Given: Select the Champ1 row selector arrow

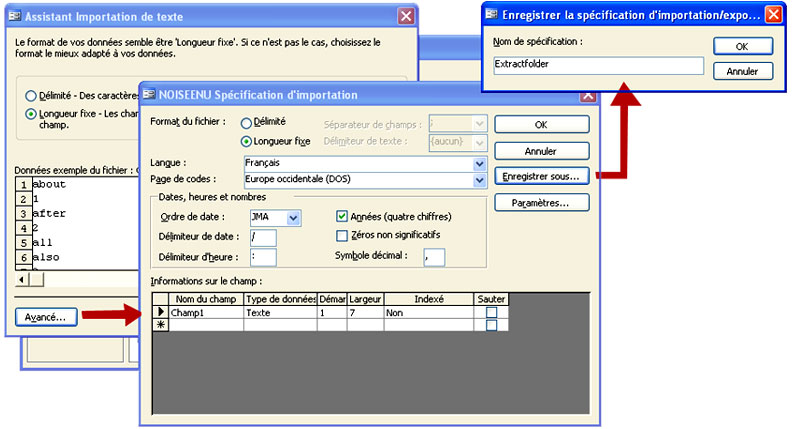Looking at the screenshot, I should point(158,312).
